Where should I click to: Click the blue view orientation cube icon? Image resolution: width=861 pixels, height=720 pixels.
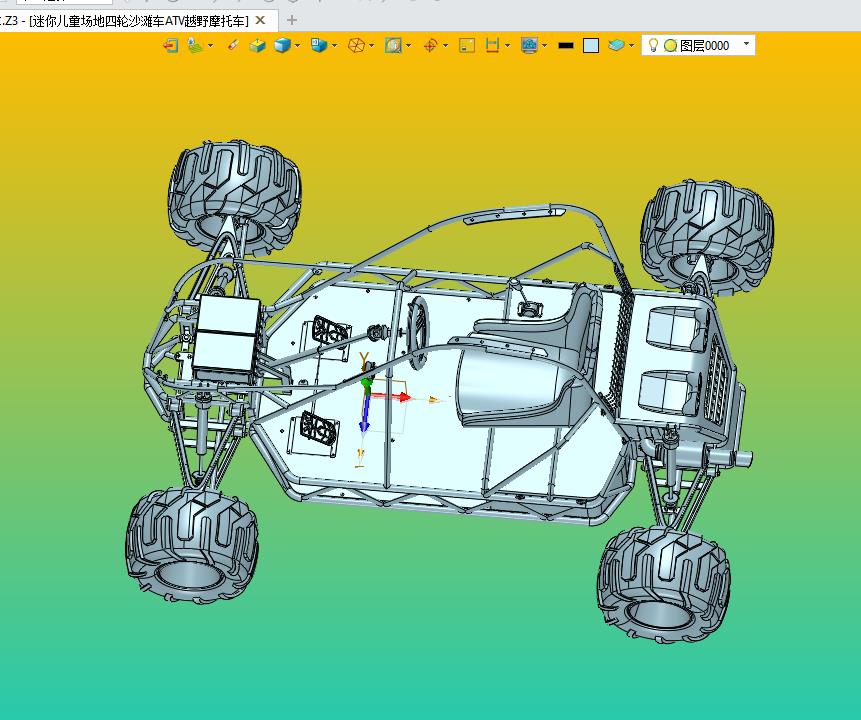319,45
